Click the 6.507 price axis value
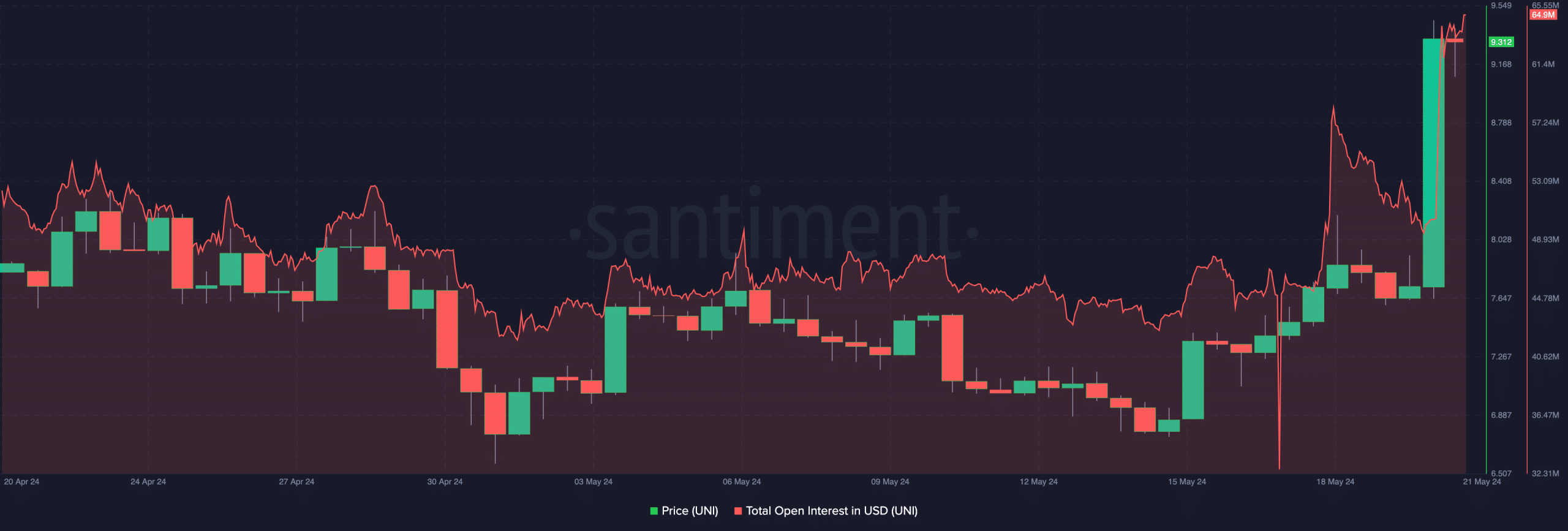Screen dimensions: 1568x531 pyautogui.click(x=1501, y=473)
